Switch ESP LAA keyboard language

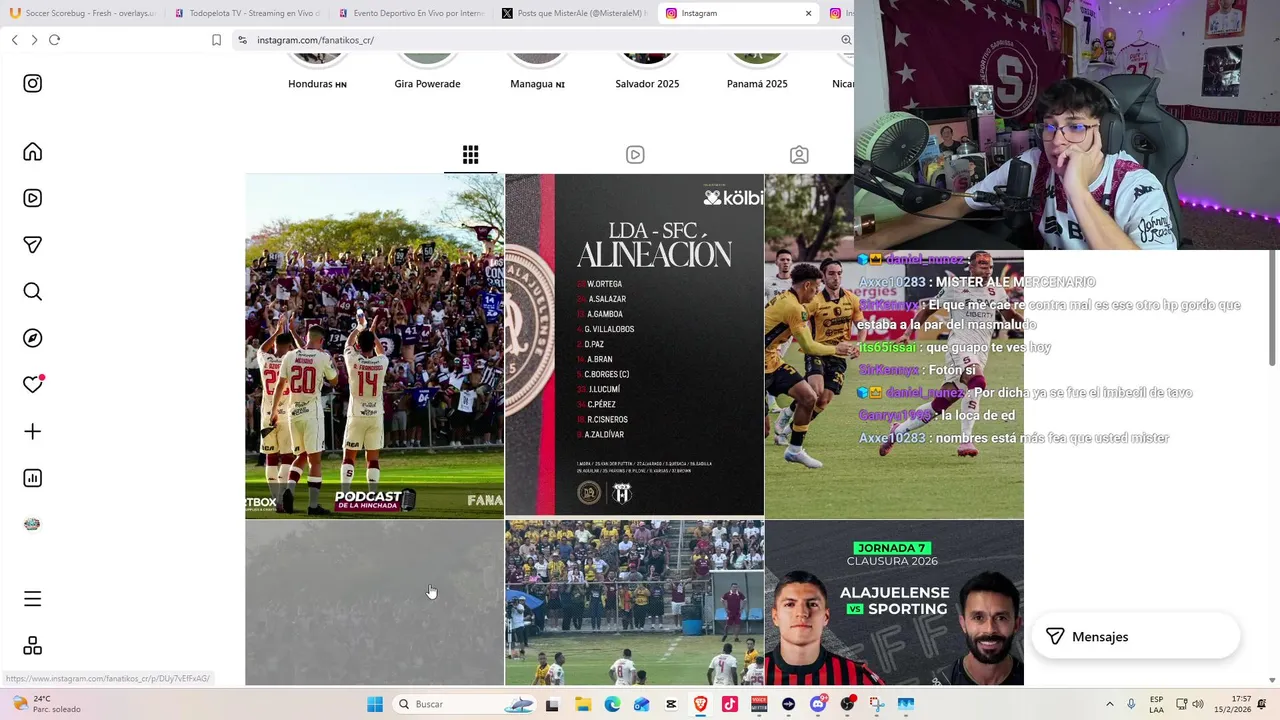click(1156, 704)
